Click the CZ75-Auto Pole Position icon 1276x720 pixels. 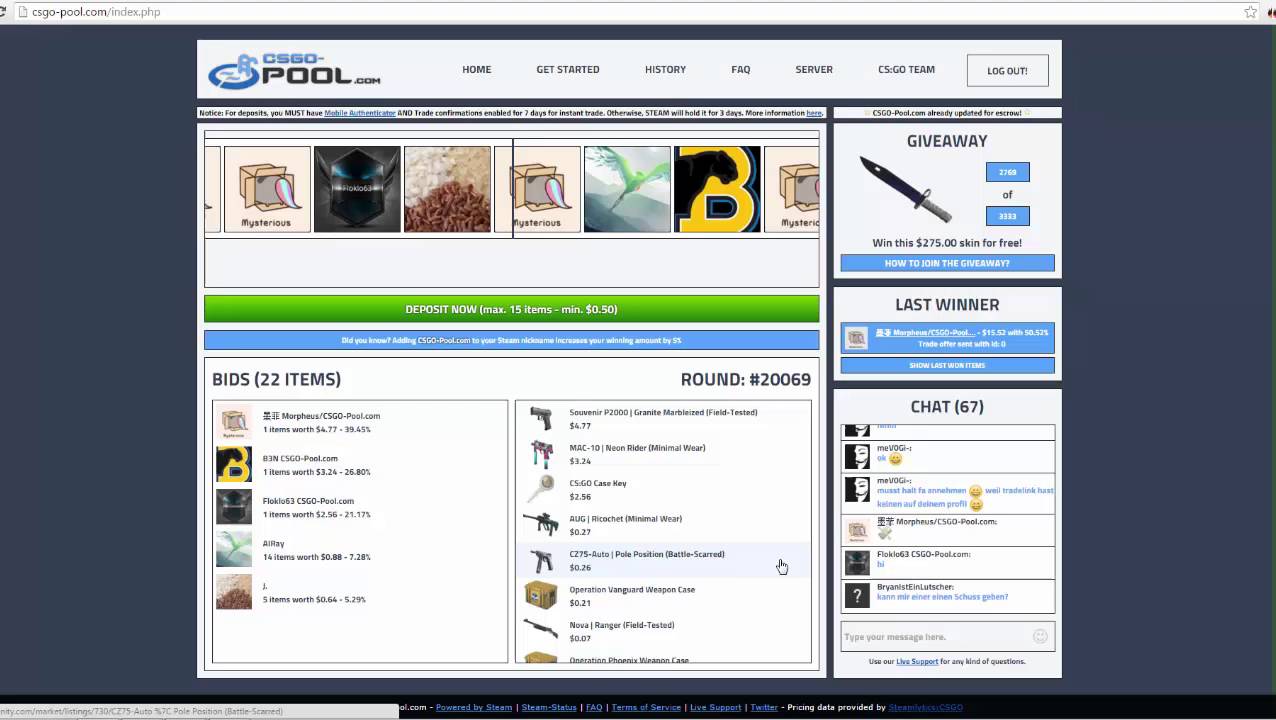541,560
